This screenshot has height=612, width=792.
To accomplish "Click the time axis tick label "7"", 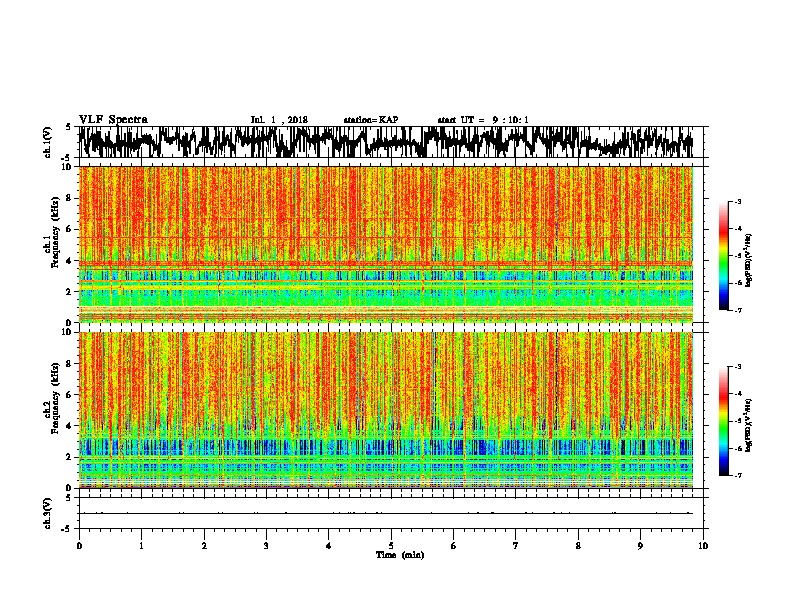I will [516, 546].
